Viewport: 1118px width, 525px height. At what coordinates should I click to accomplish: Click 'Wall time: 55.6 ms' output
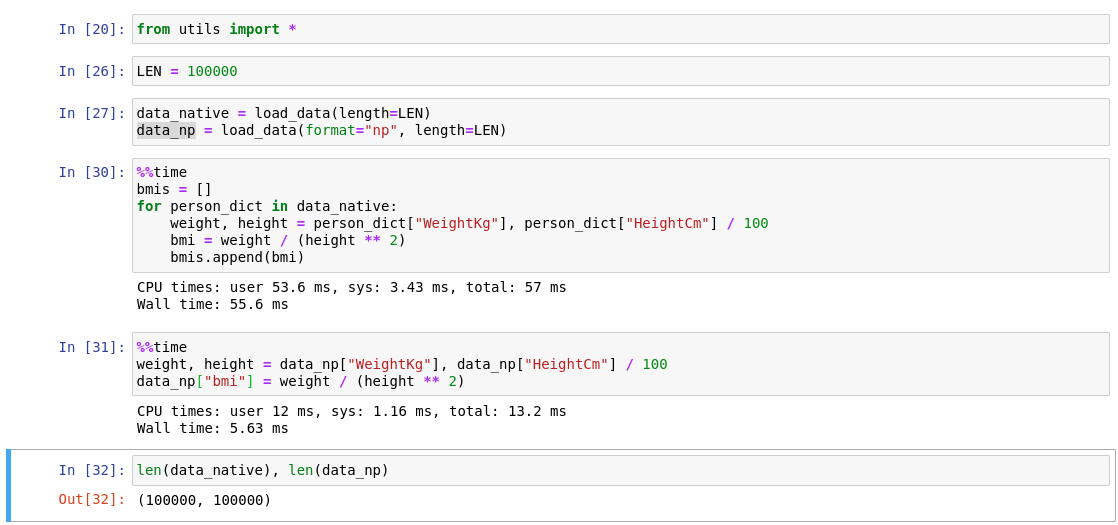212,305
